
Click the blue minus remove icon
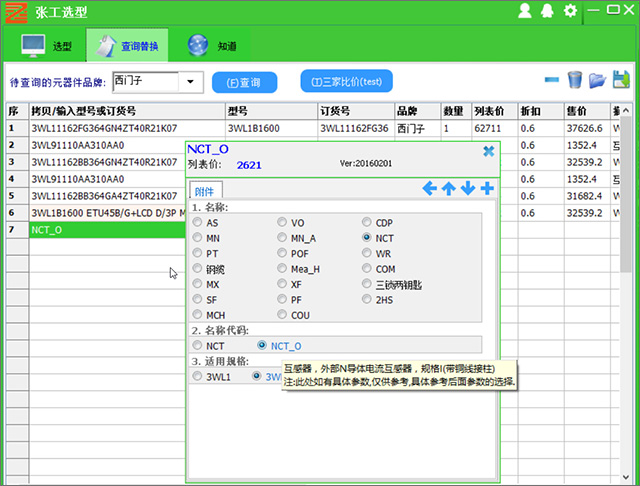tap(552, 80)
